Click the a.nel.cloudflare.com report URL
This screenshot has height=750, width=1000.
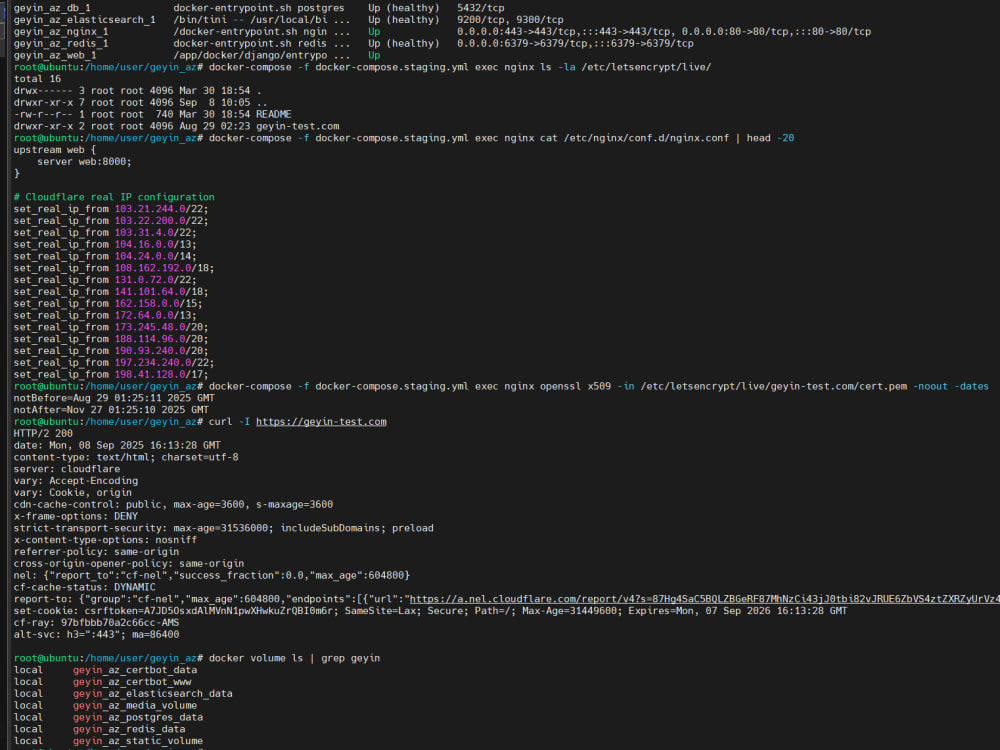tap(704, 599)
